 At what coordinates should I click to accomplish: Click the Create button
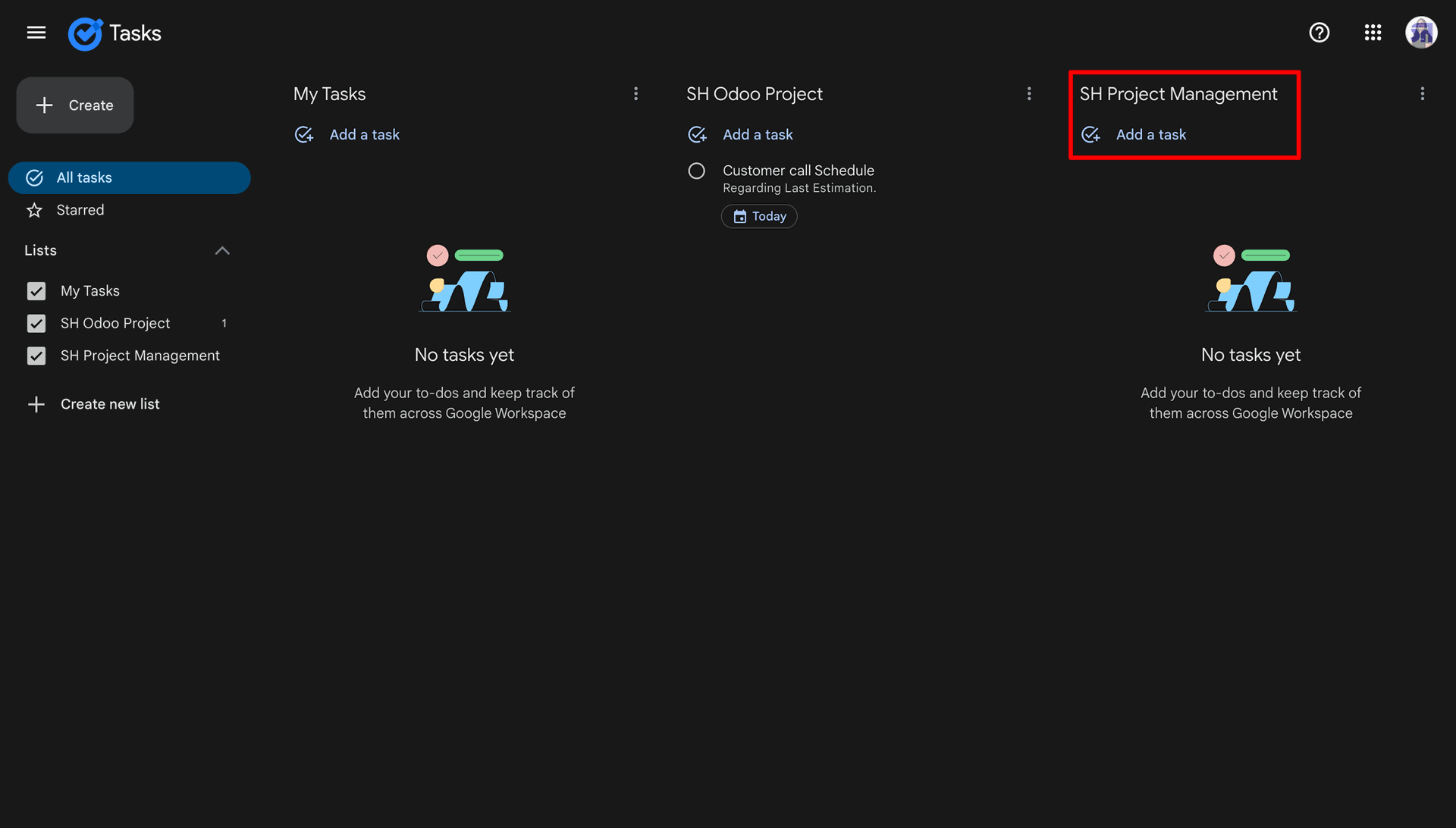point(75,105)
